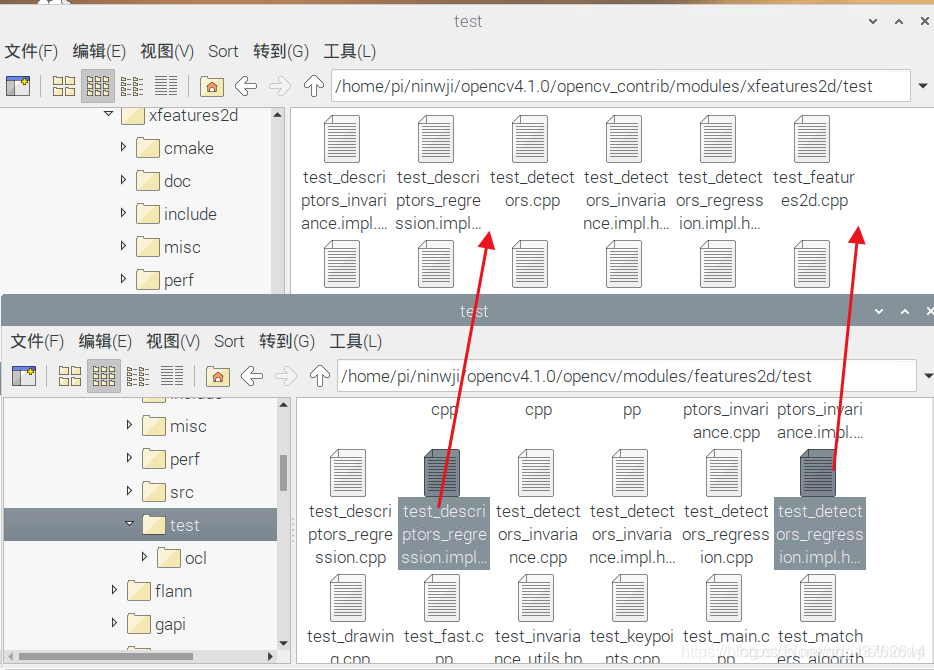Select the flann folder in lower tree

point(160,591)
